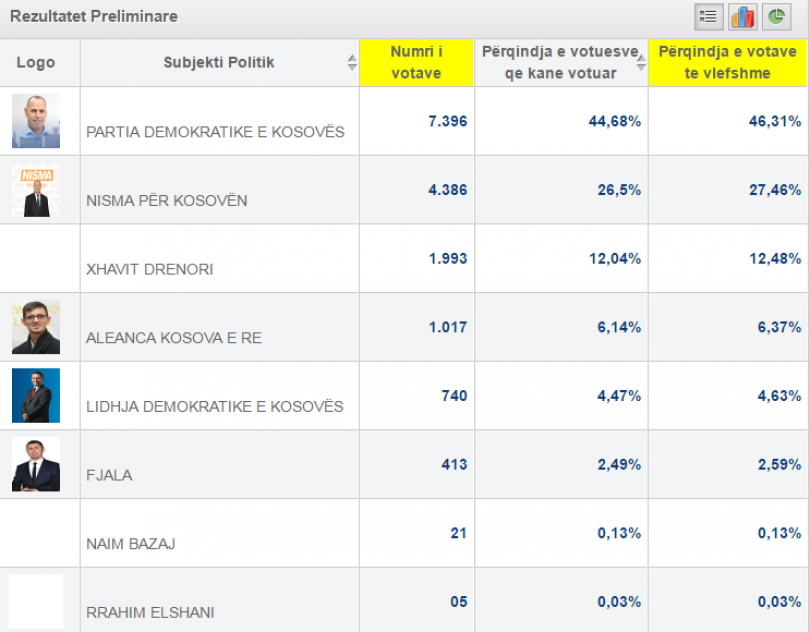Click the PARTIA DEMOKRATIKE E KOSOVËS name
810x632 pixels.
point(215,132)
